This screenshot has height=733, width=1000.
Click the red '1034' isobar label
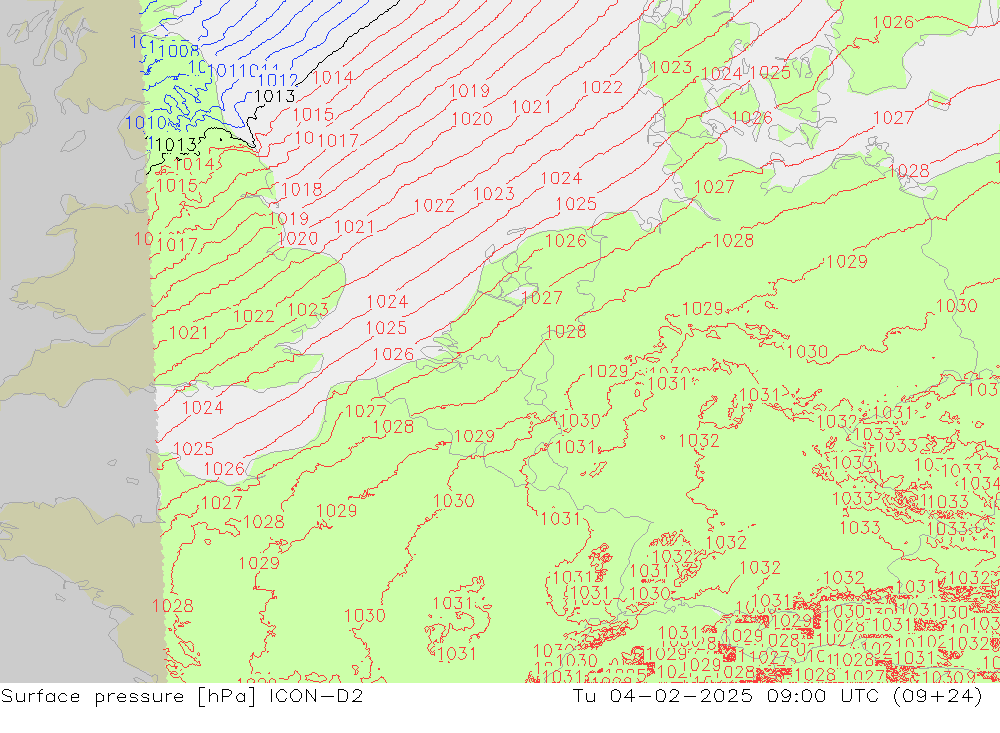(x=980, y=484)
